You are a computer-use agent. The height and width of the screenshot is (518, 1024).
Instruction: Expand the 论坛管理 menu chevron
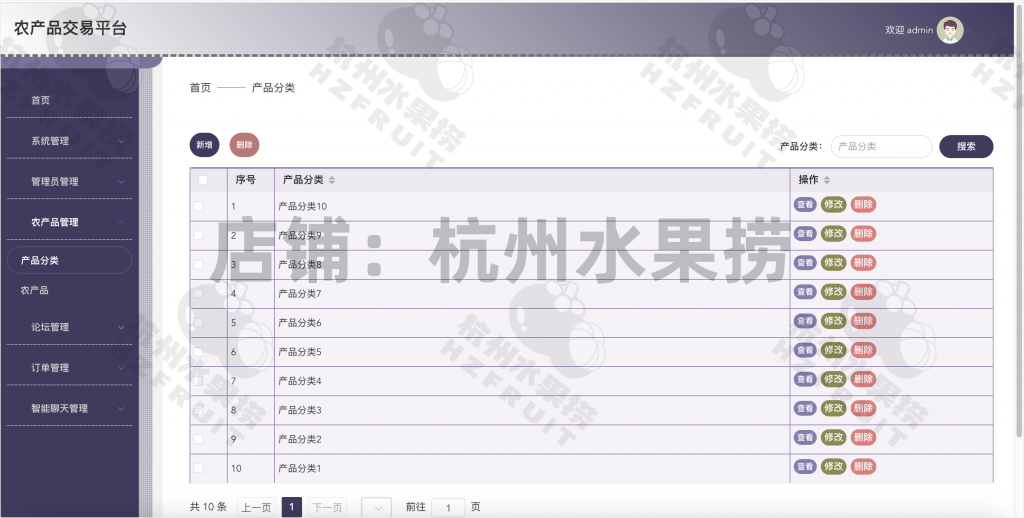coord(121,327)
